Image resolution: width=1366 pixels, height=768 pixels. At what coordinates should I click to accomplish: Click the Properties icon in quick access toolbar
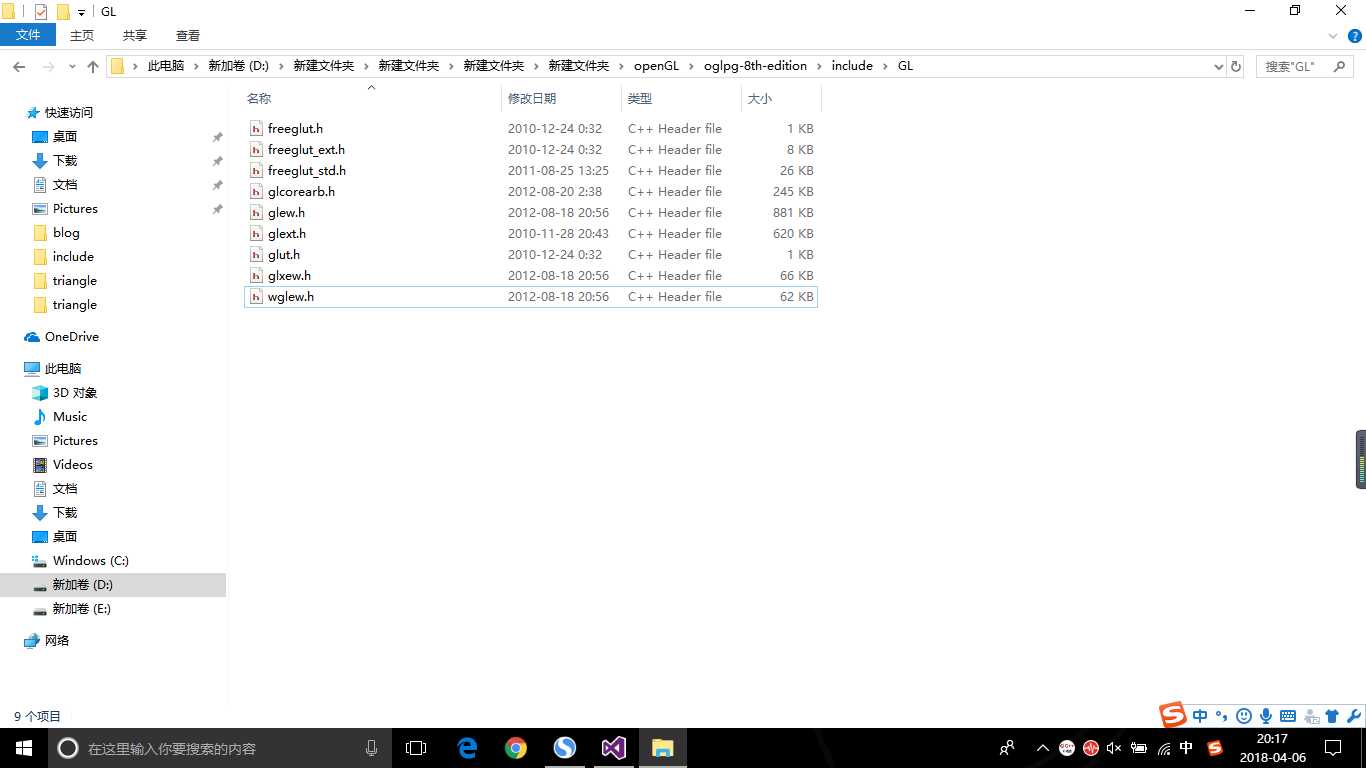coord(41,12)
